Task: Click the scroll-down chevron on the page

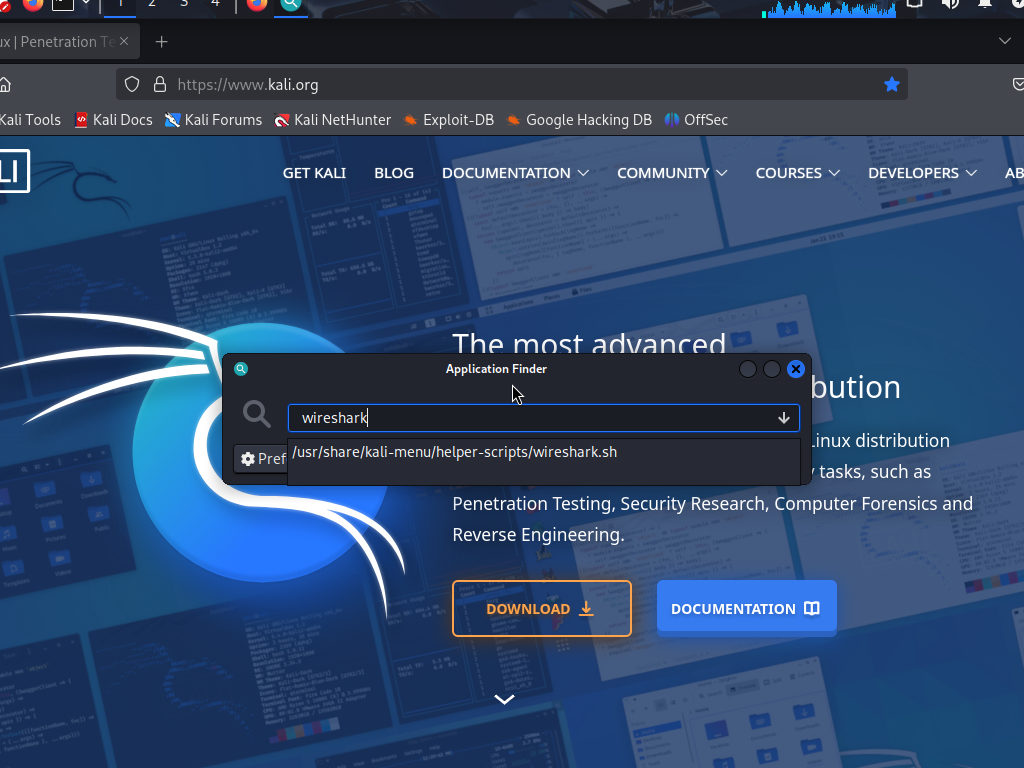Action: point(504,699)
